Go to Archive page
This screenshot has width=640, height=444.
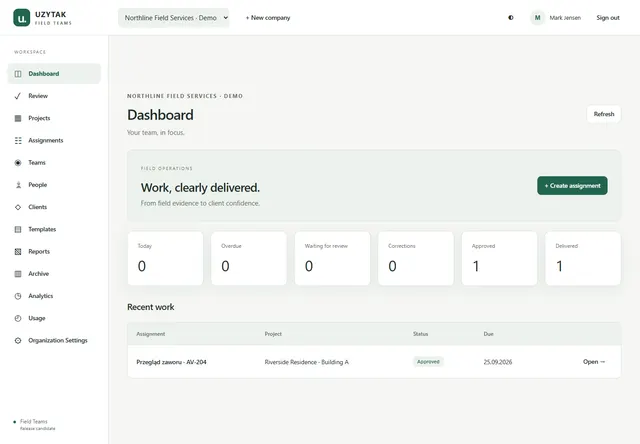(54, 274)
